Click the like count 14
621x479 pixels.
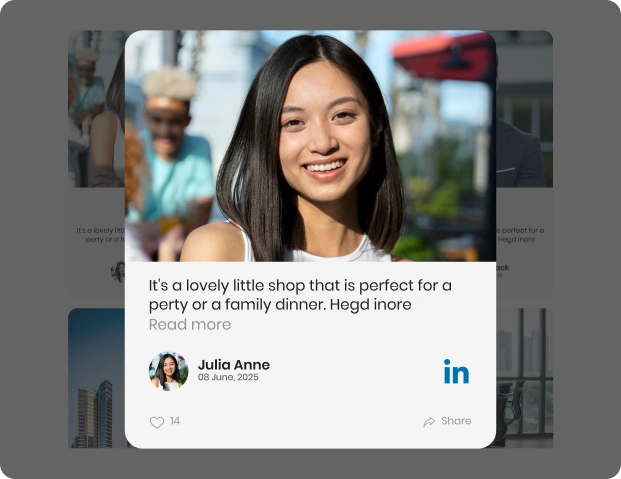click(x=175, y=421)
